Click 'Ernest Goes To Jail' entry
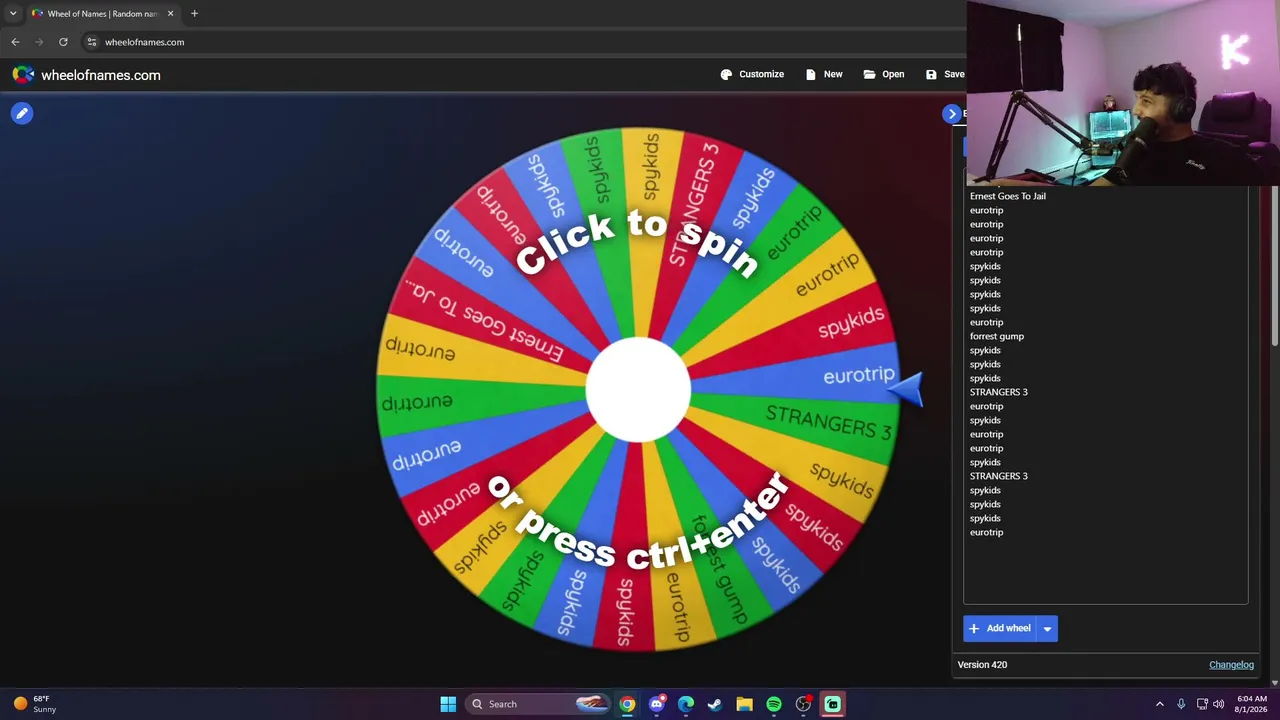Viewport: 1280px width, 720px height. [1008, 196]
